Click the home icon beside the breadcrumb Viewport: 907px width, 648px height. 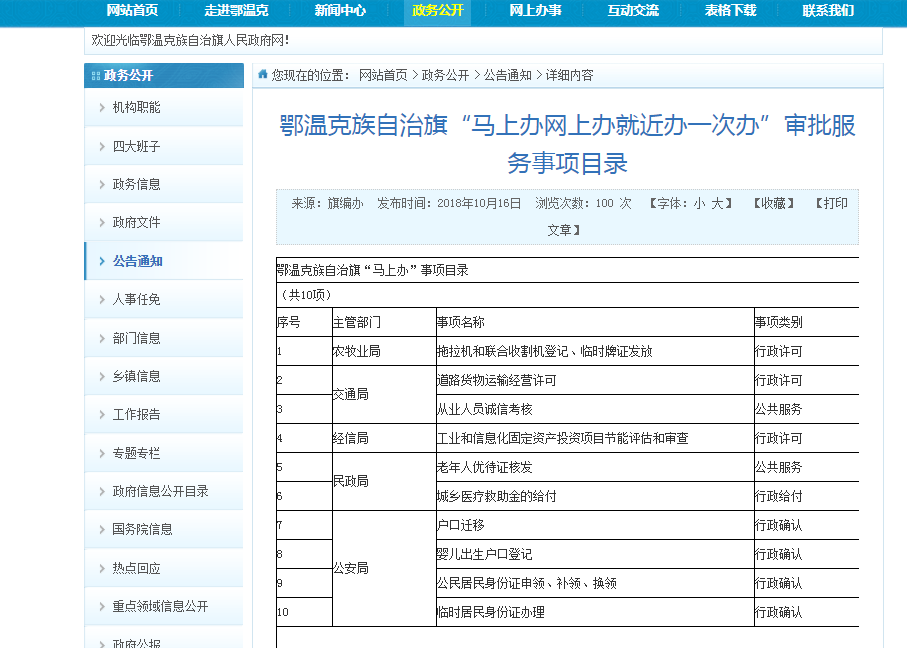(263, 75)
